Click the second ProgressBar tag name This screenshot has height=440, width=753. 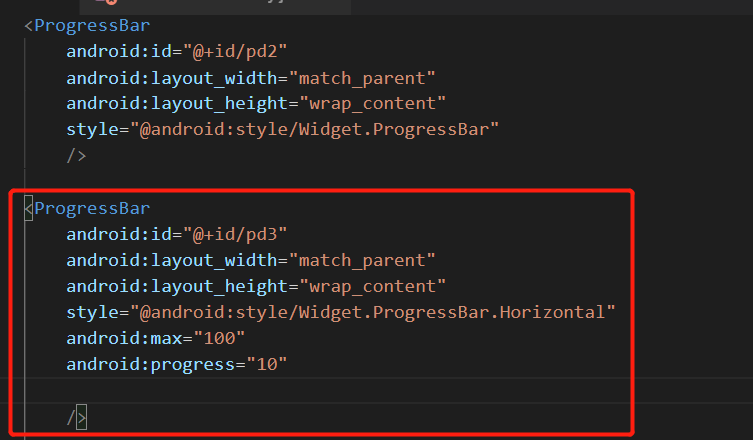click(x=92, y=208)
